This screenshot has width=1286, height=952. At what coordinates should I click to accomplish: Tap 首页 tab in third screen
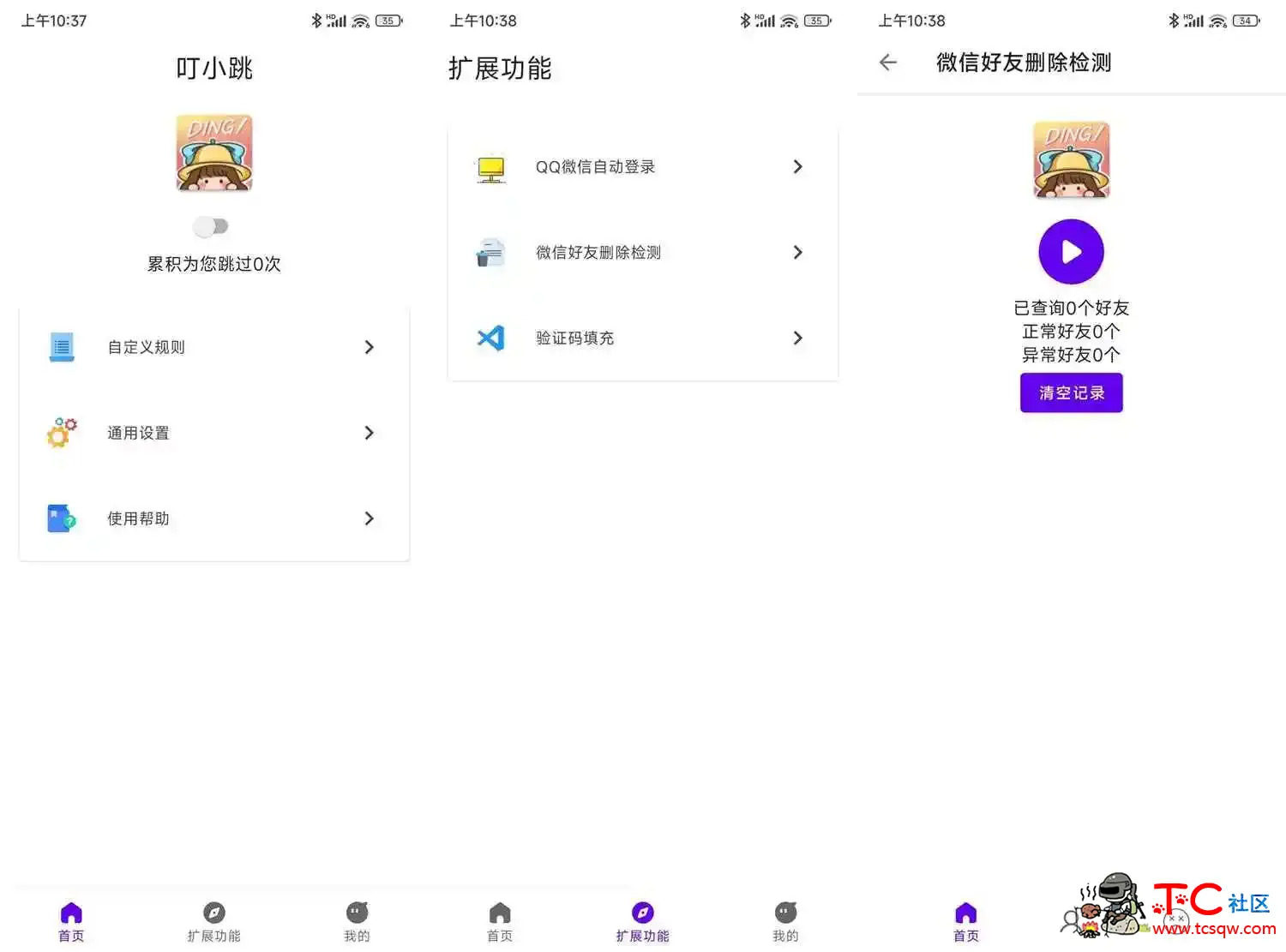click(965, 922)
